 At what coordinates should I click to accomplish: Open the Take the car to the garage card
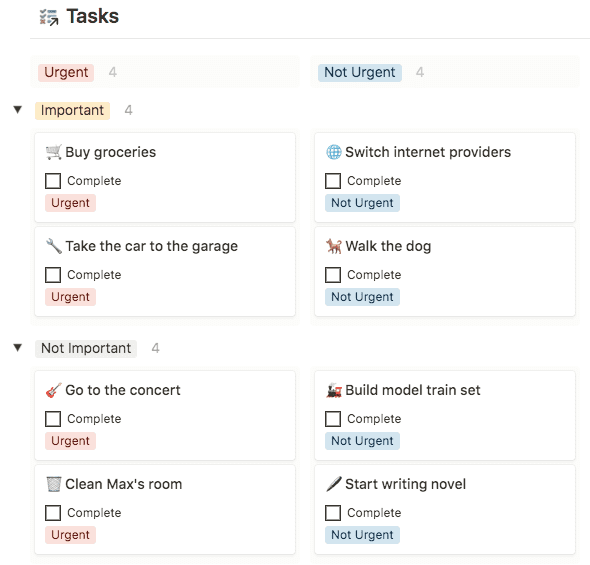[165, 272]
